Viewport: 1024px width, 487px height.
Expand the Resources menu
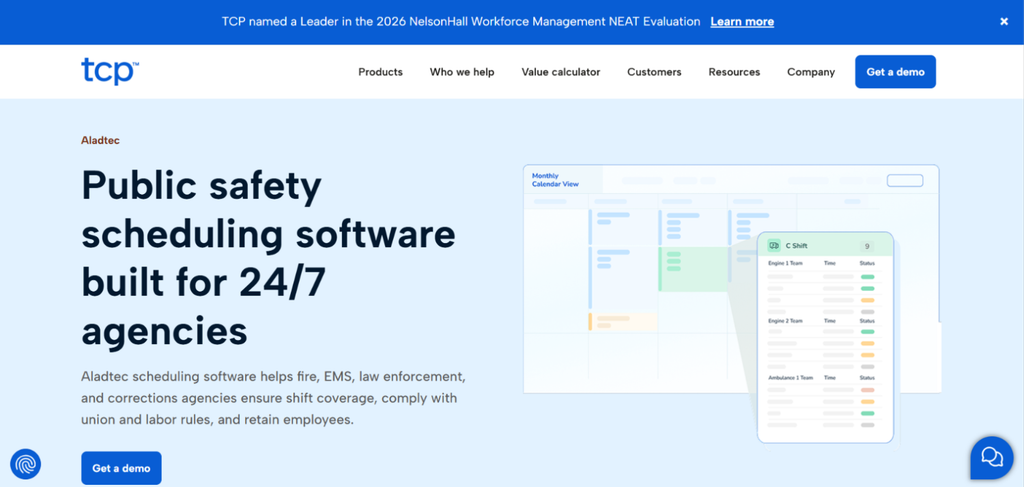coord(734,72)
